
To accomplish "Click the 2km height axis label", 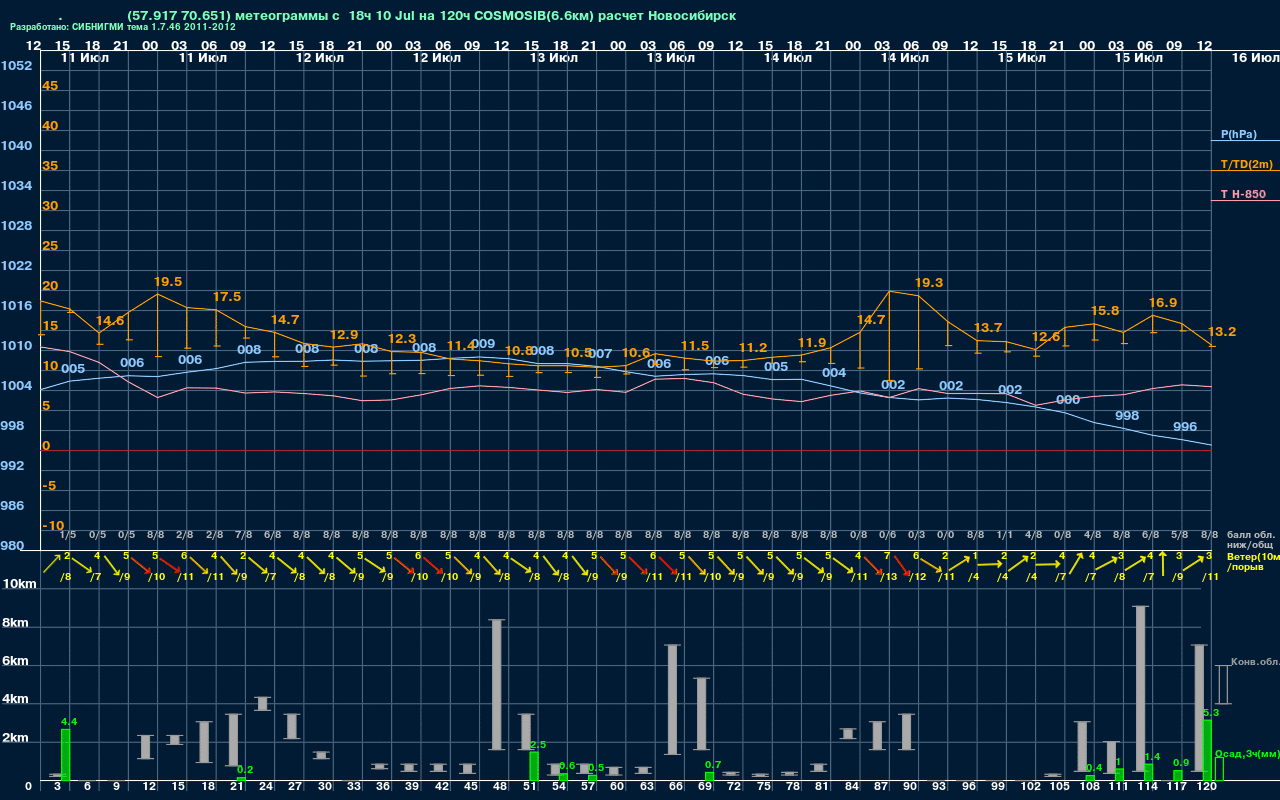I will 16,739.
